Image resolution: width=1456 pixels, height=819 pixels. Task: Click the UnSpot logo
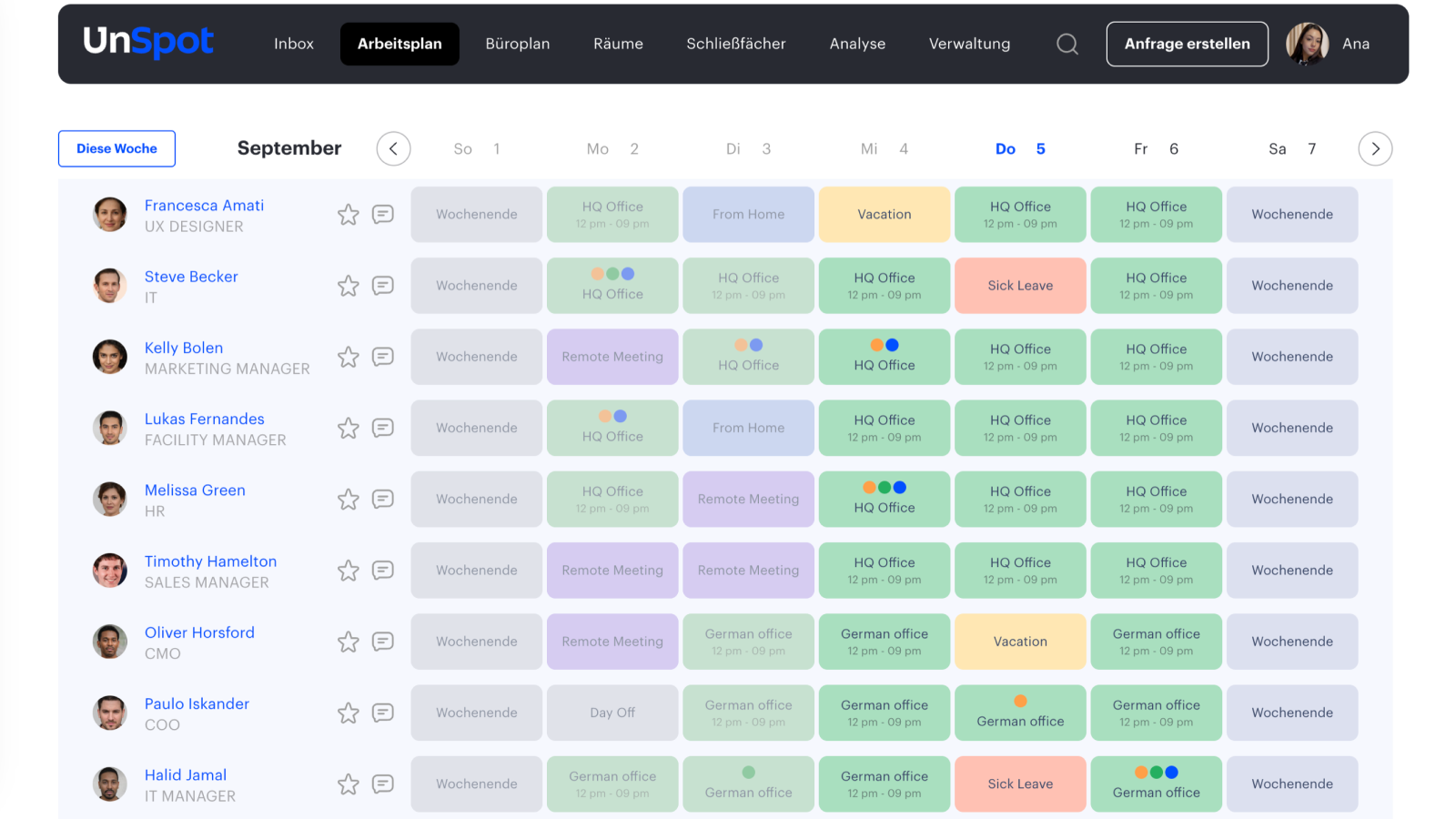coord(148,42)
